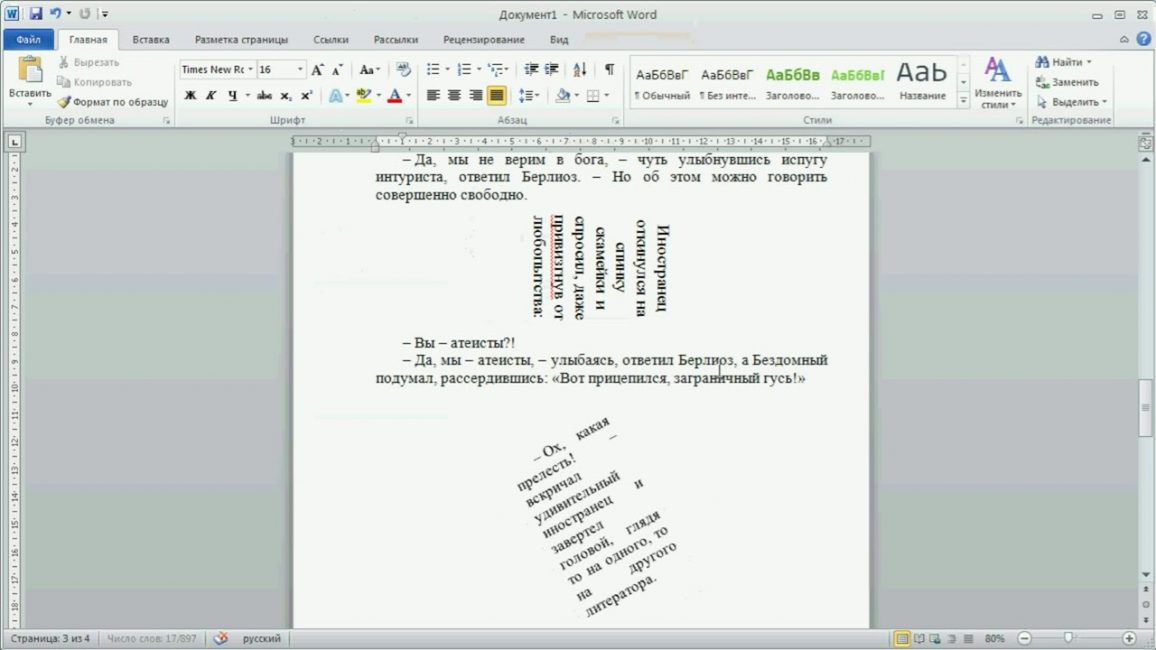Switch to Вид tab

point(559,40)
